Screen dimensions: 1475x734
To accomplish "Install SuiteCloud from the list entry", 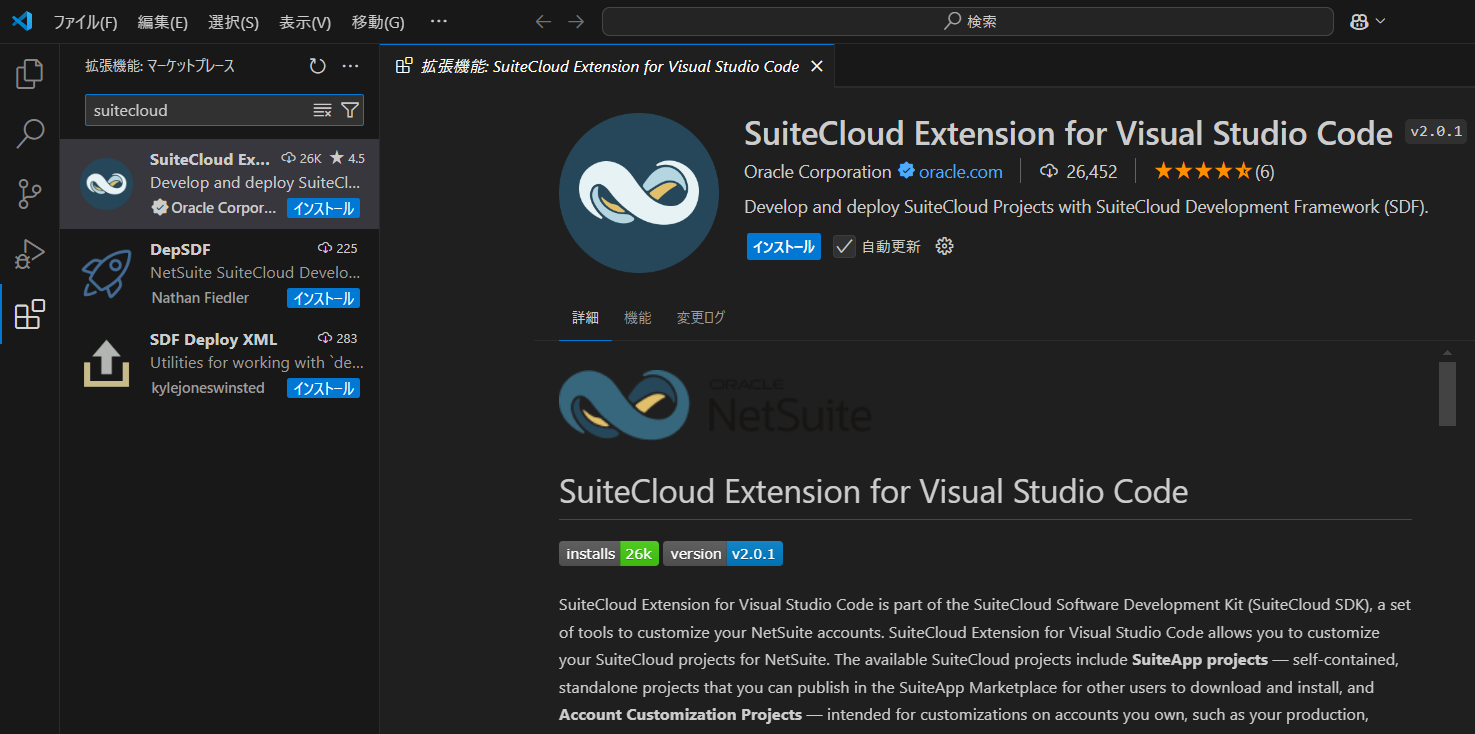I will [x=323, y=208].
